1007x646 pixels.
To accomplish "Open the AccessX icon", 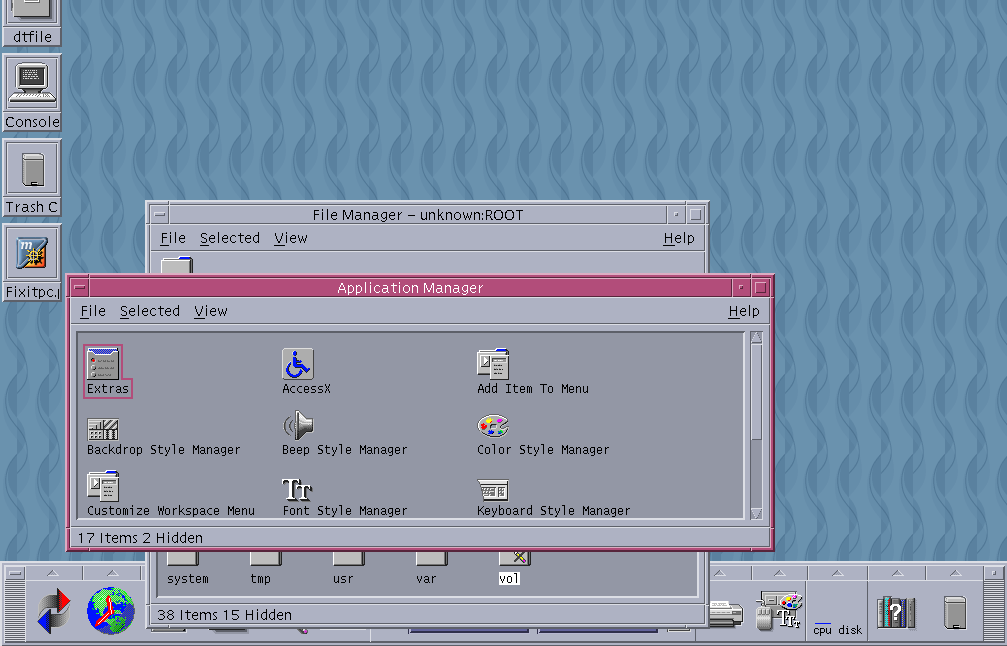I will click(298, 363).
